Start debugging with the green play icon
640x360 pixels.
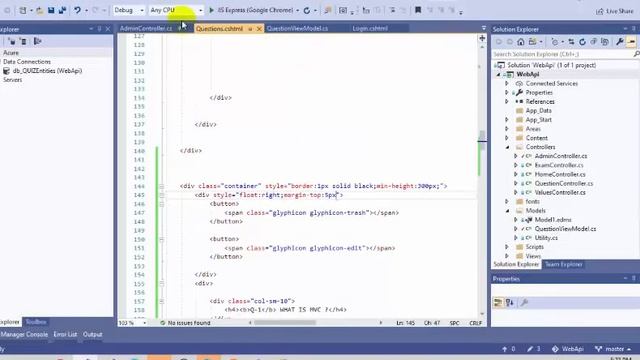click(211, 10)
